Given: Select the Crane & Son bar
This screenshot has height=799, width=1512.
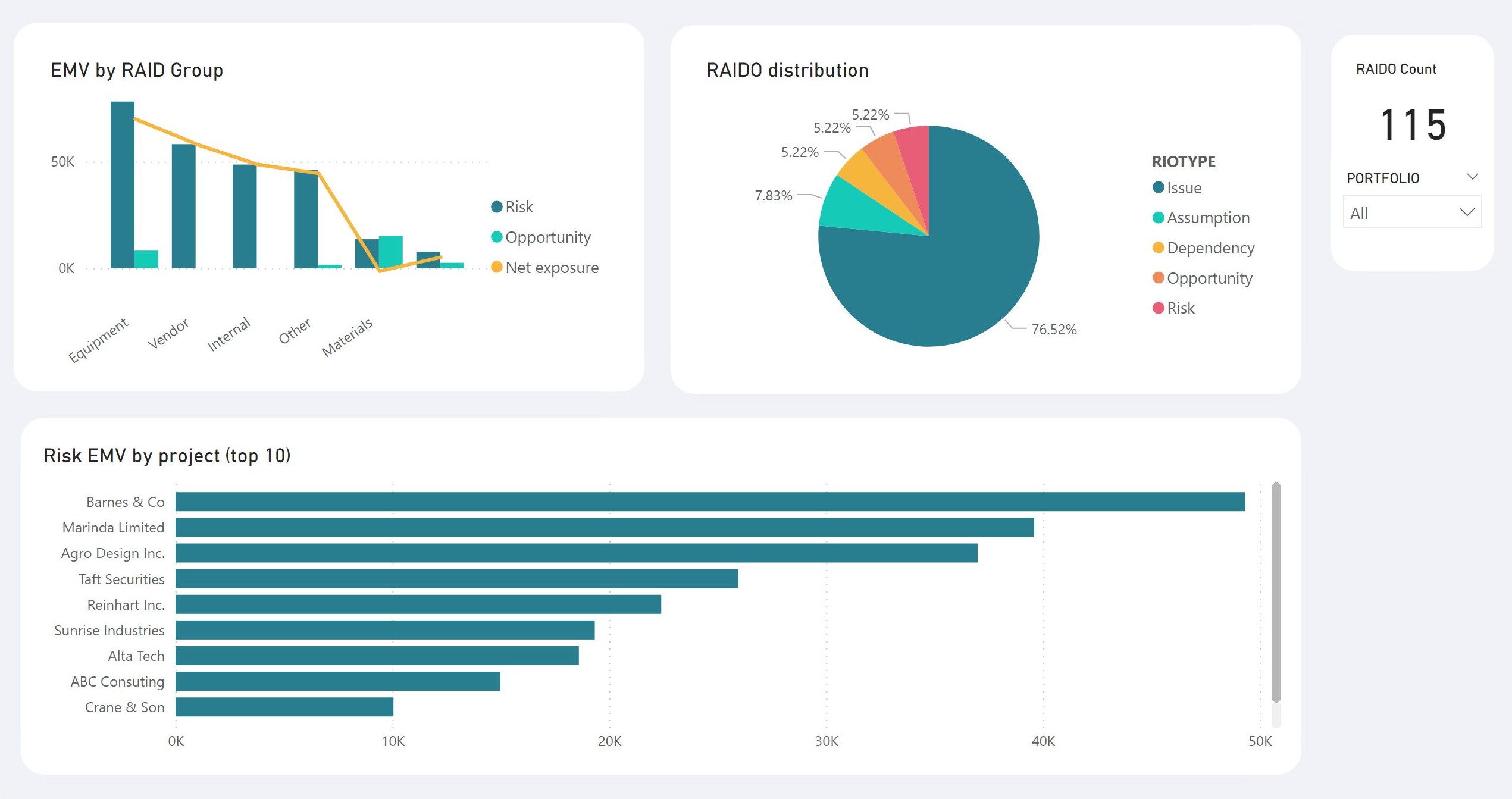Looking at the screenshot, I should click(x=284, y=706).
